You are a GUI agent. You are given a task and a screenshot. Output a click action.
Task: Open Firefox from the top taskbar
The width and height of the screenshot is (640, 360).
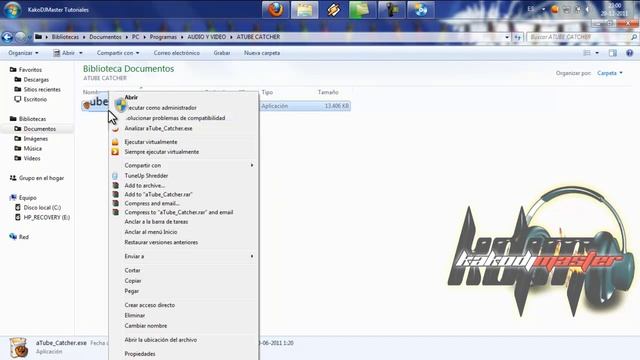276,10
